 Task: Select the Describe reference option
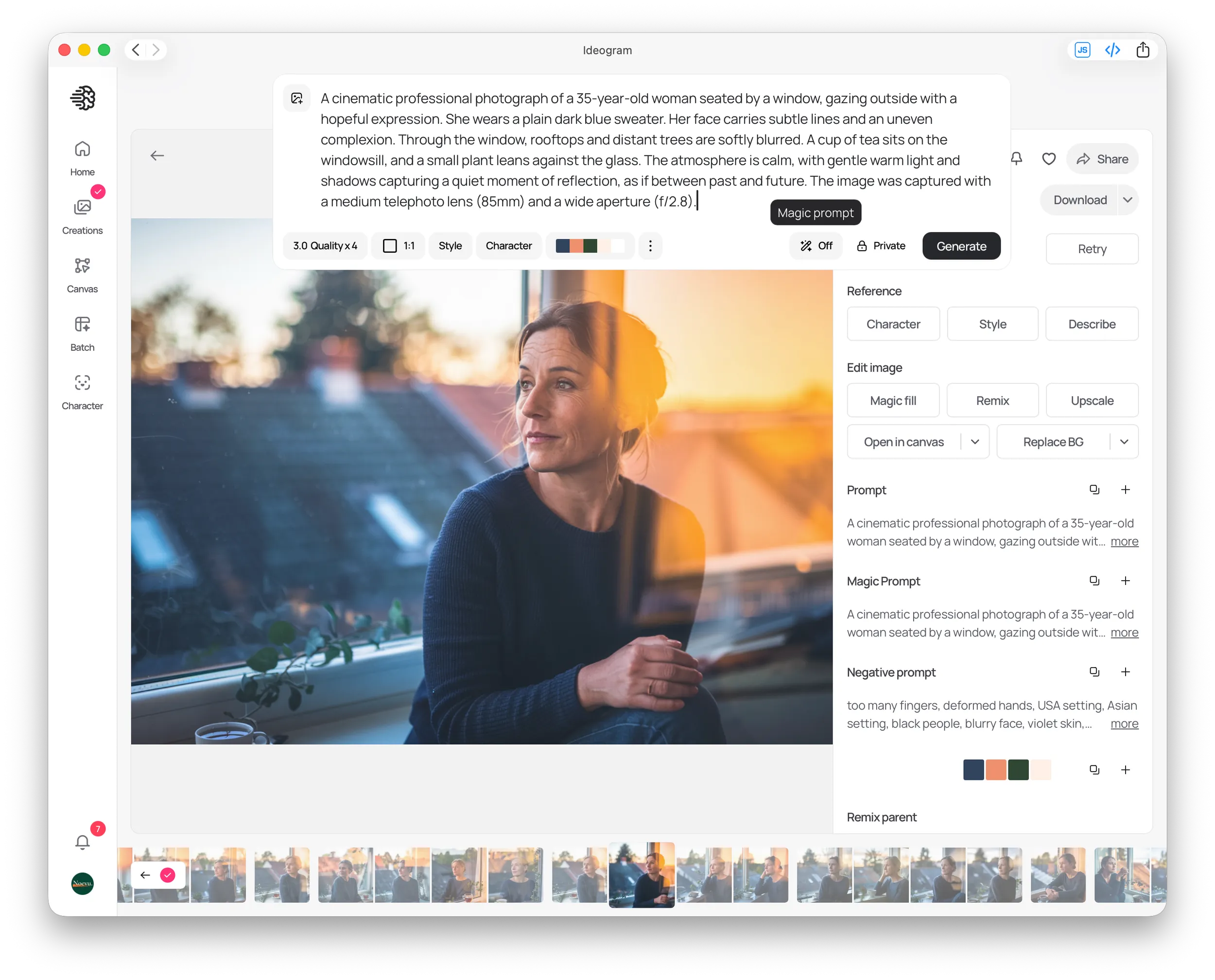[1092, 324]
